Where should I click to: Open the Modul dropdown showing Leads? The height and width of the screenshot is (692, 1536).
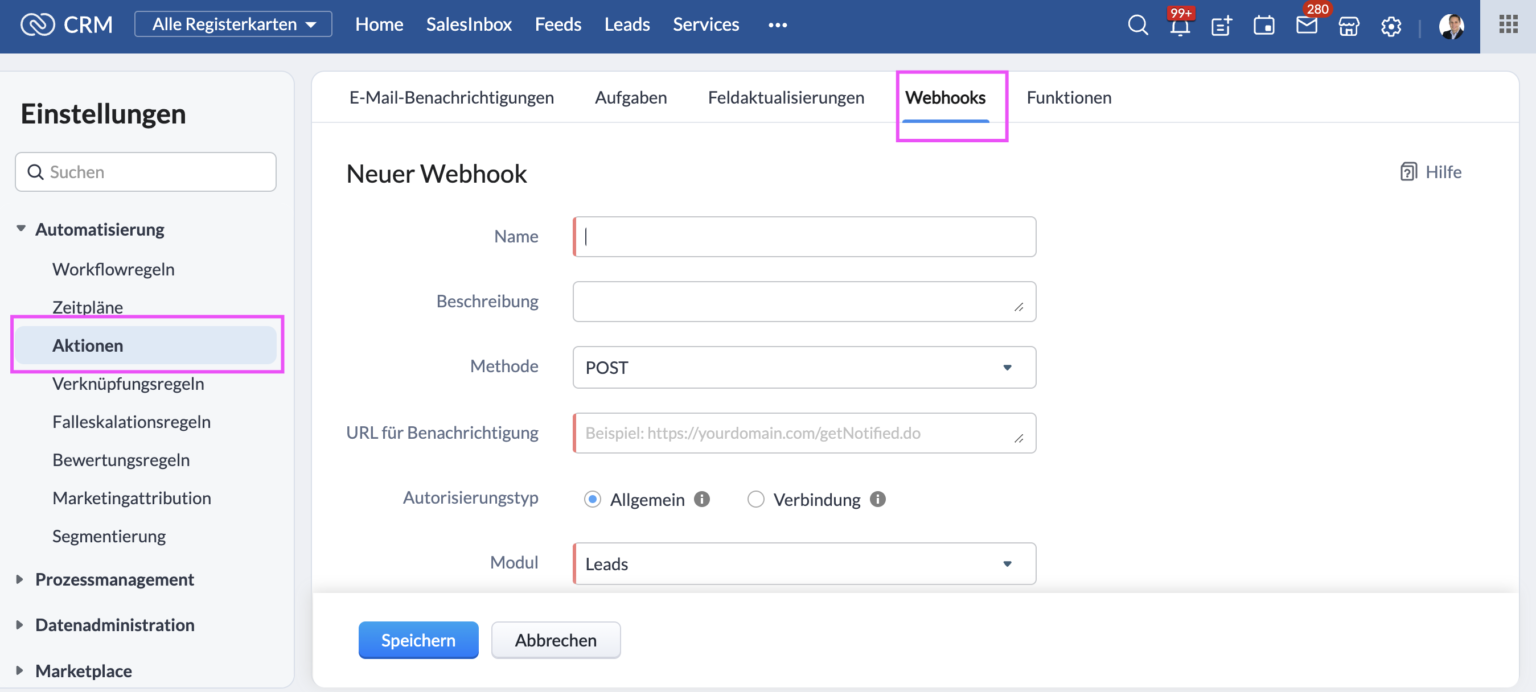[x=803, y=563]
